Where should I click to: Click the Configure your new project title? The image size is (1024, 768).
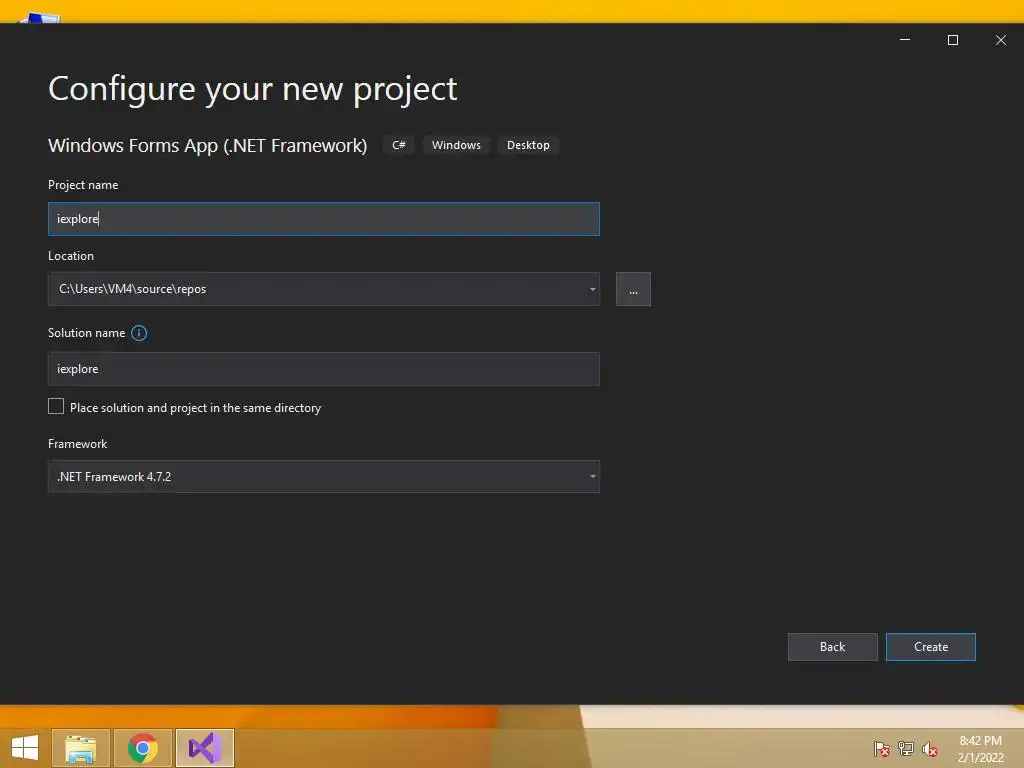click(253, 89)
